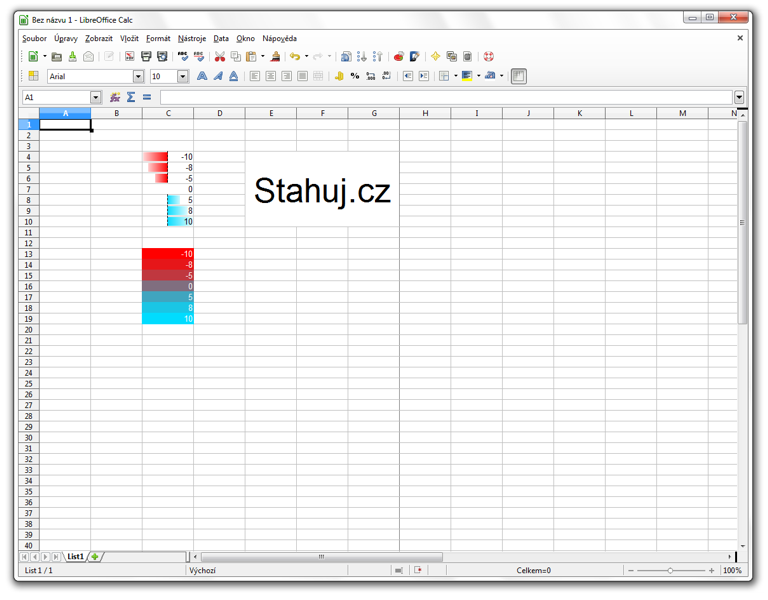The height and width of the screenshot is (600, 768).
Task: Send document as e-mail icon
Action: point(88,56)
